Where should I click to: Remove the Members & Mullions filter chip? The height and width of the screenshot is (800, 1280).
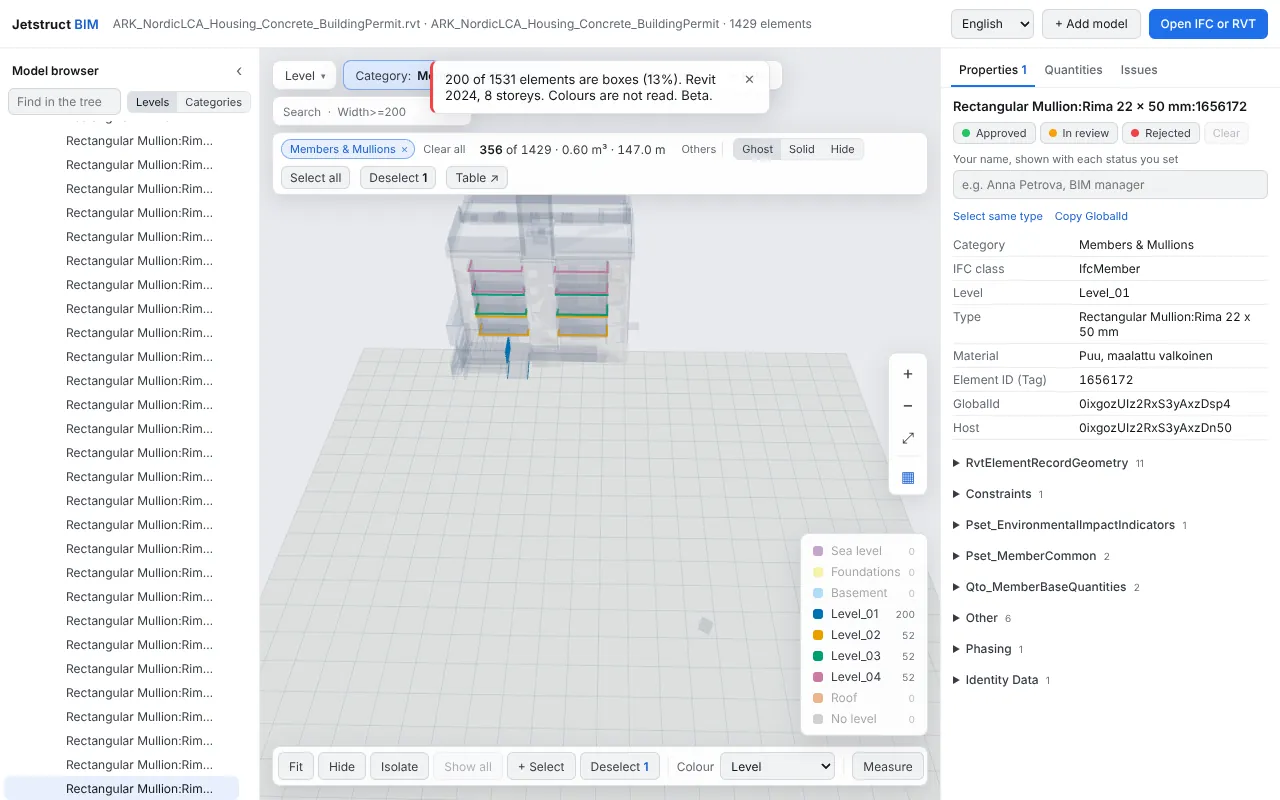[x=404, y=149]
